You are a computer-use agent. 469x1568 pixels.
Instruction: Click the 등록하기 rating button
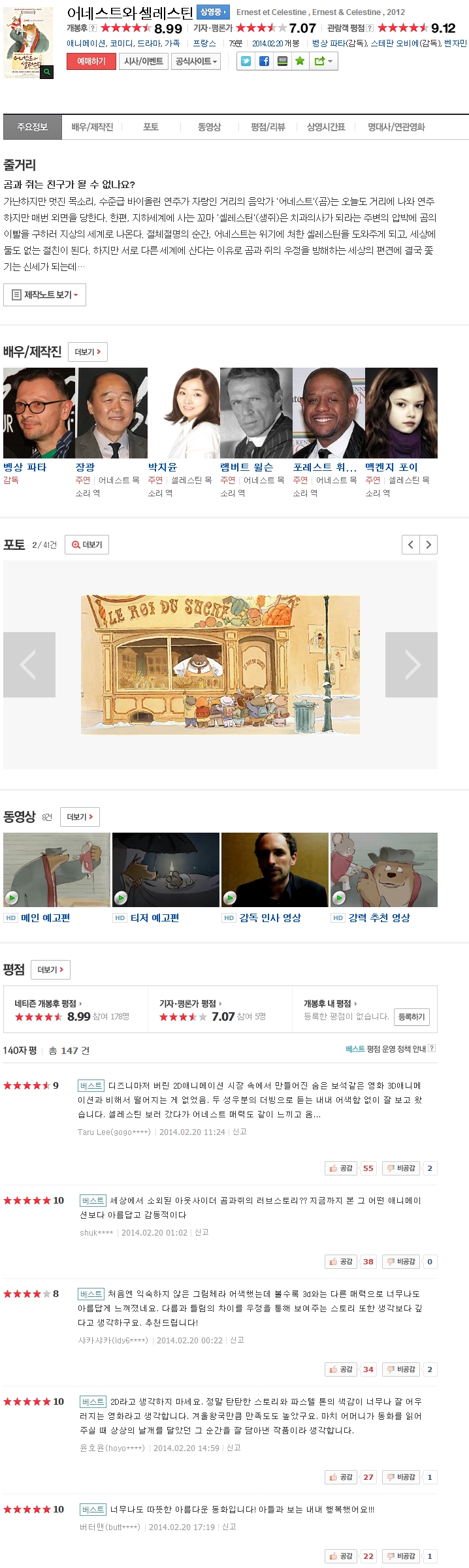coord(412,1017)
